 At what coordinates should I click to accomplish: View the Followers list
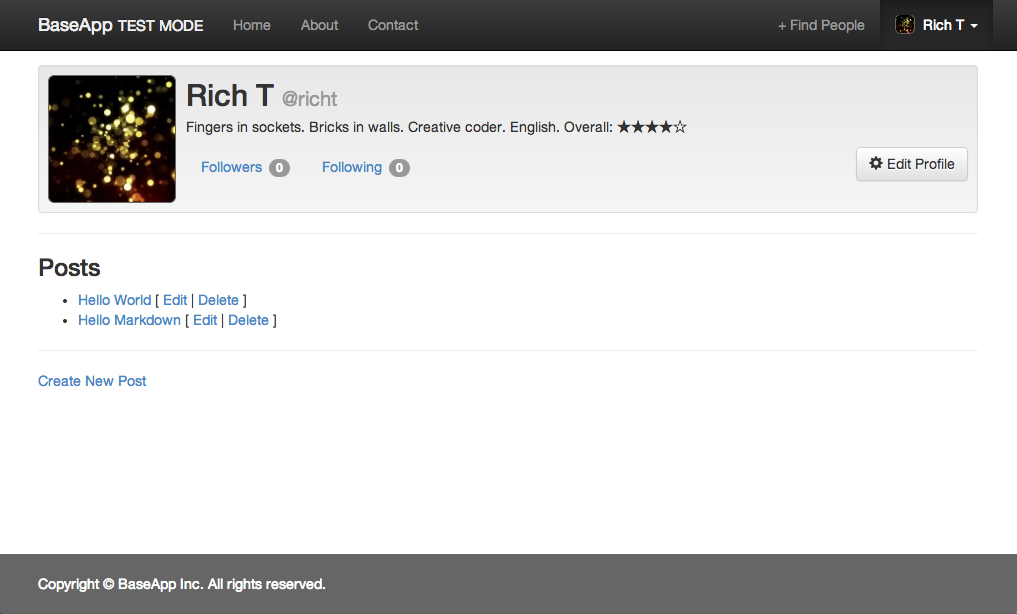(x=231, y=167)
